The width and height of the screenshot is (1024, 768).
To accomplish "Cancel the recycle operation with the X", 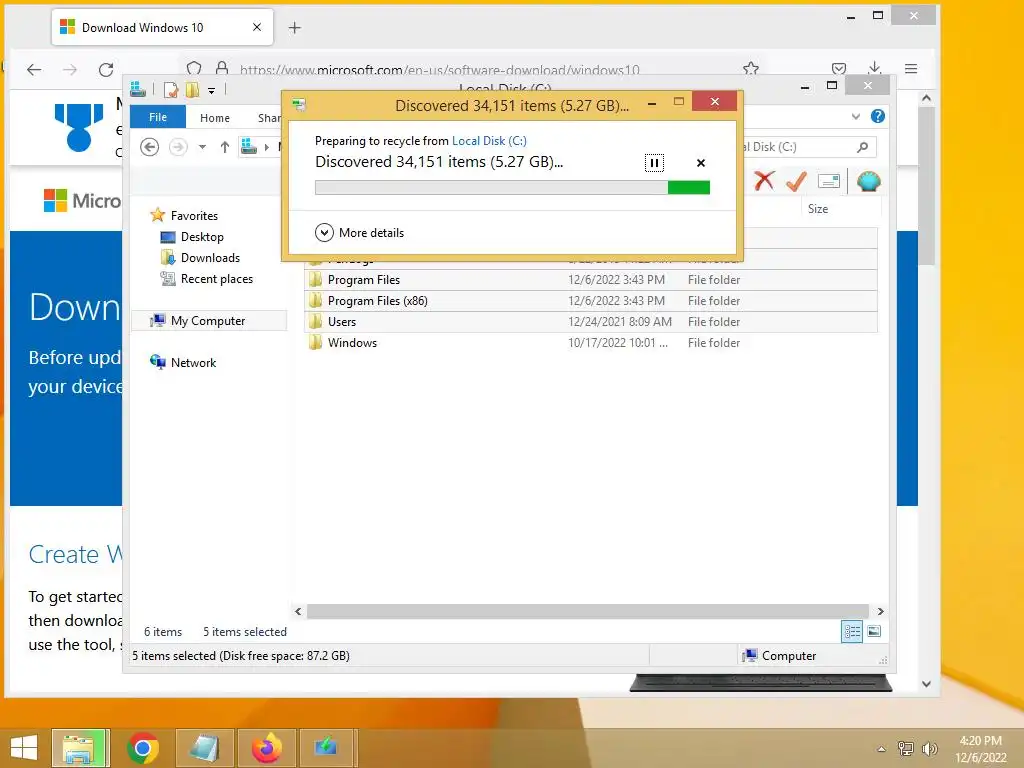I will coord(701,163).
